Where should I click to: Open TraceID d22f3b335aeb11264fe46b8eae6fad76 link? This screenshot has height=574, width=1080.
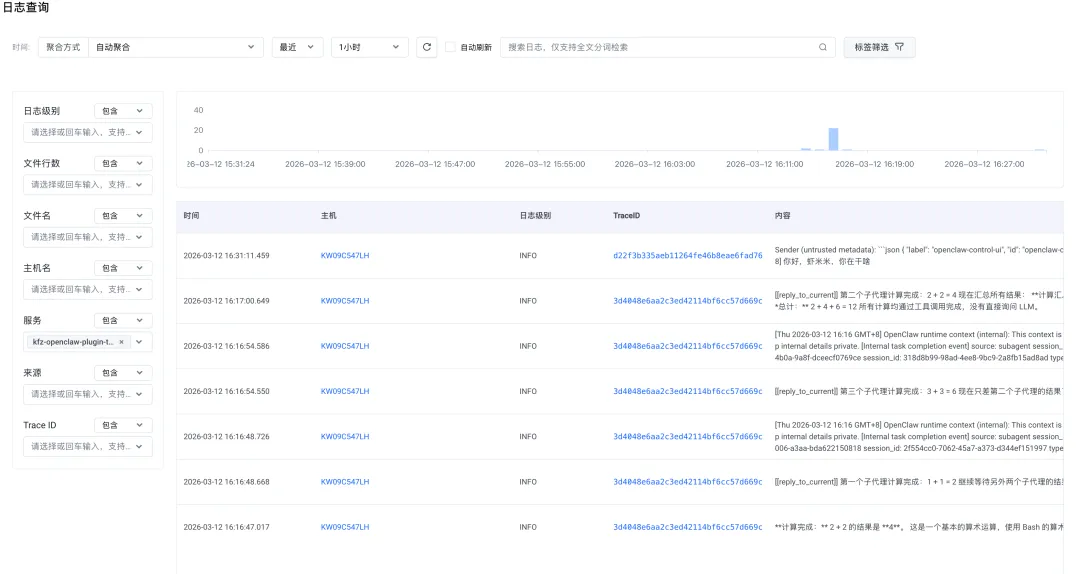tap(687, 256)
